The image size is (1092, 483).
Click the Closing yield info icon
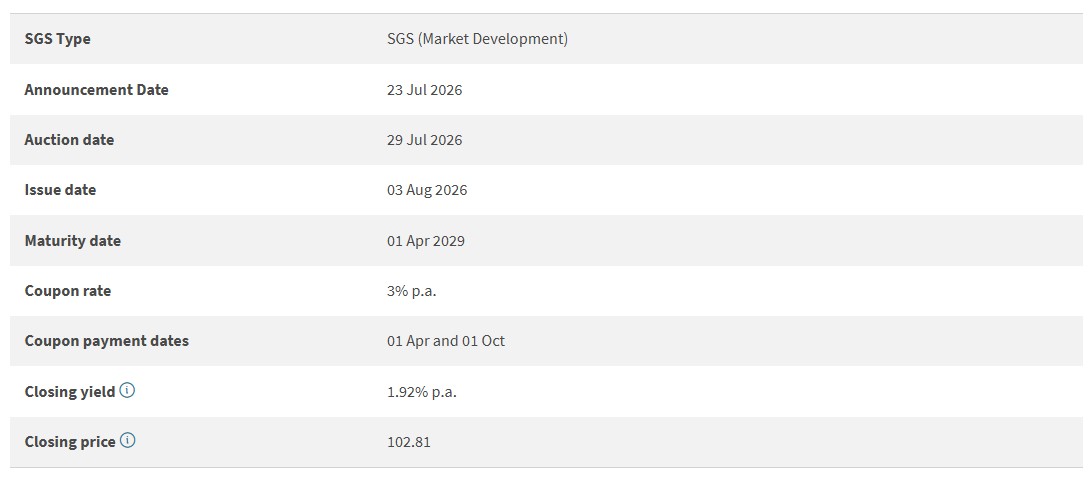127,390
